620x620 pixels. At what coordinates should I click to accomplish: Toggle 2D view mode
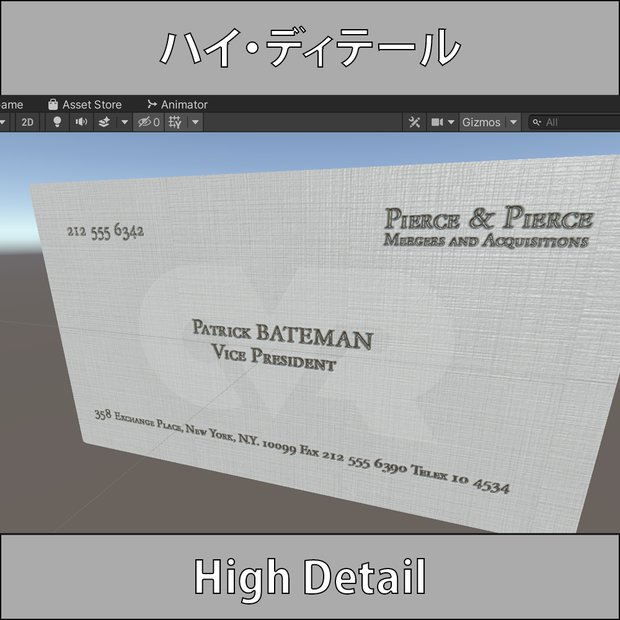coord(27,122)
